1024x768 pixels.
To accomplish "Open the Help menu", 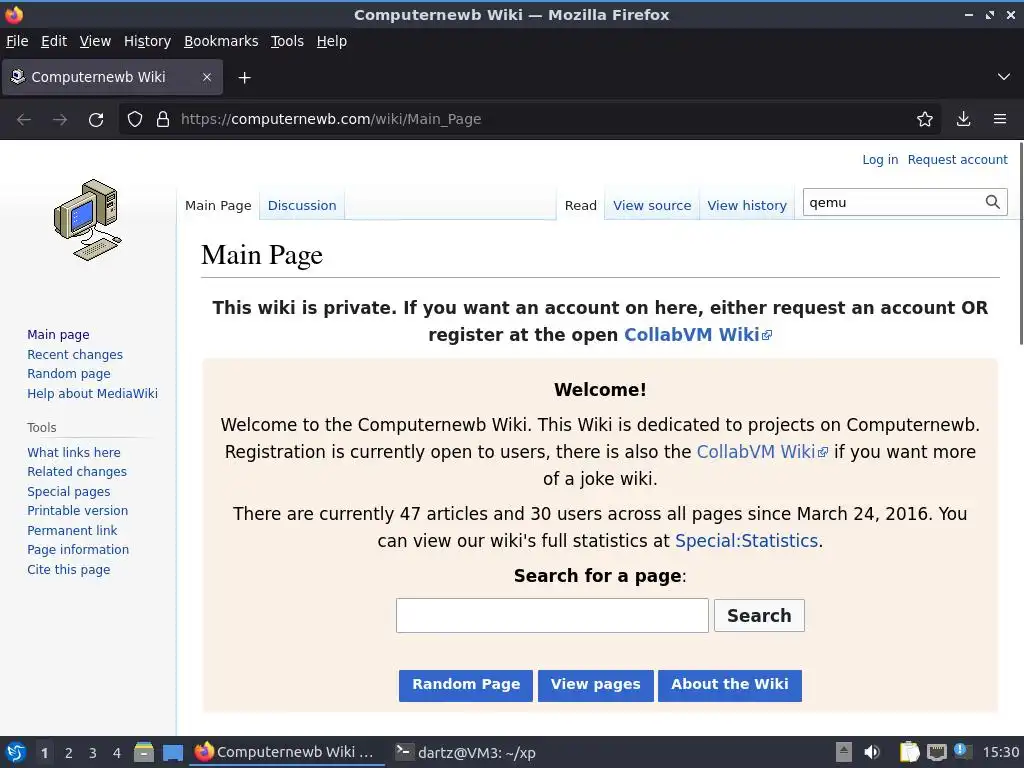I will pos(331,41).
